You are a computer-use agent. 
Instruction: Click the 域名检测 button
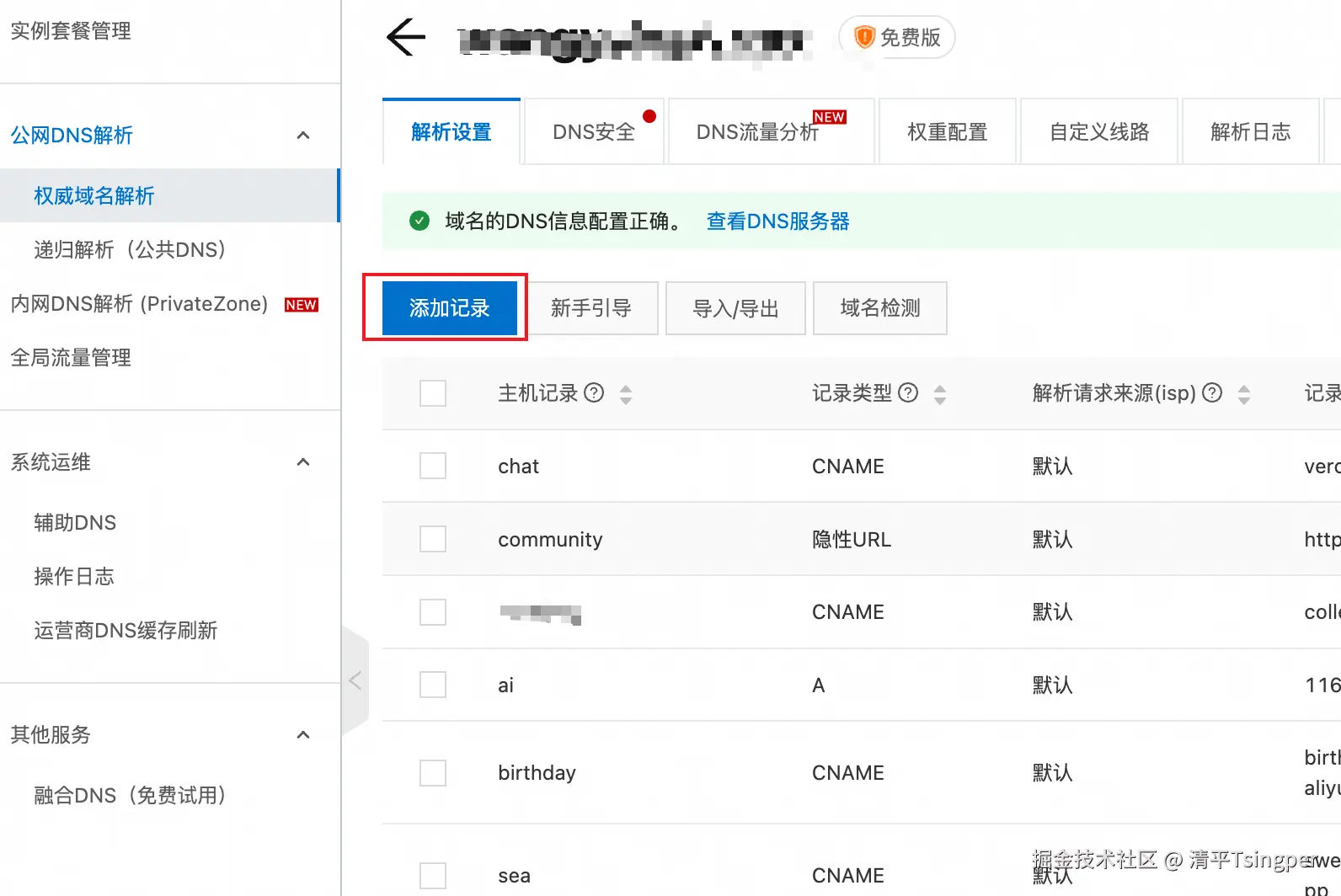(880, 308)
